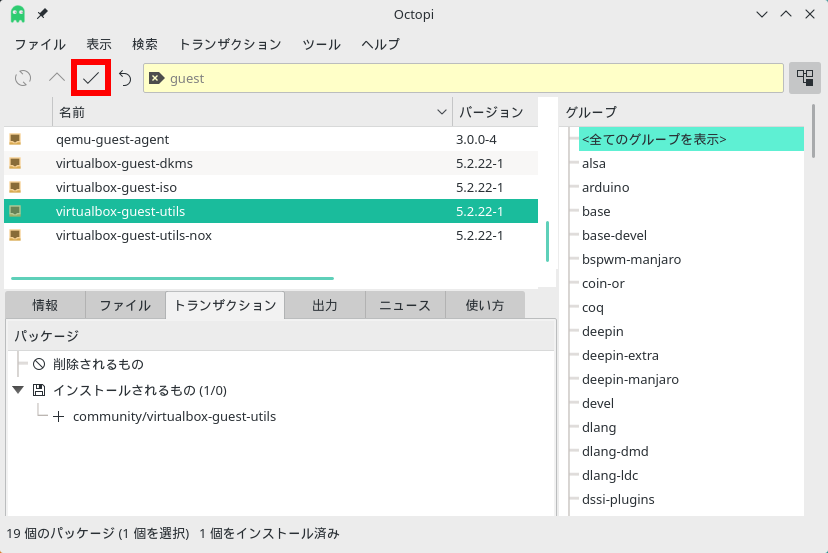Cancel transaction with the undo arrow icon
This screenshot has width=828, height=553.
[x=125, y=78]
